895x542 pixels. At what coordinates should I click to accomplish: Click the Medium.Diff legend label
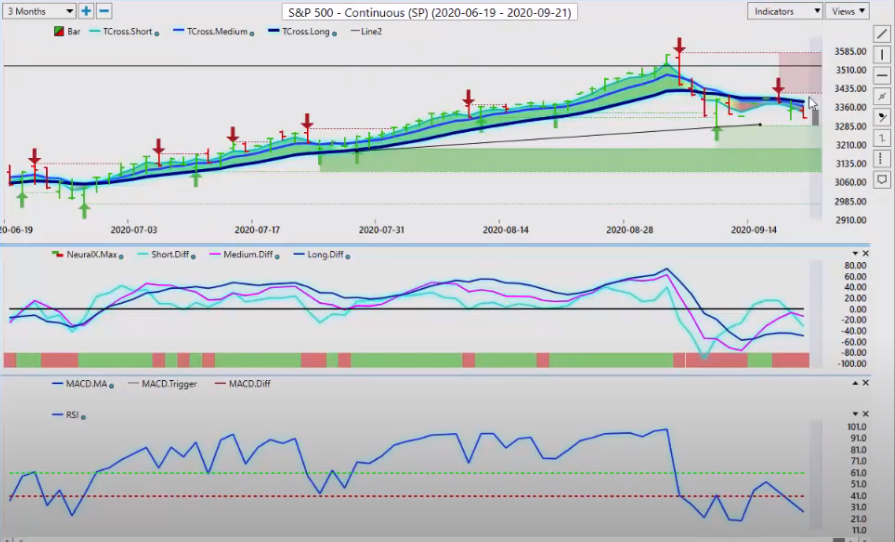click(248, 254)
